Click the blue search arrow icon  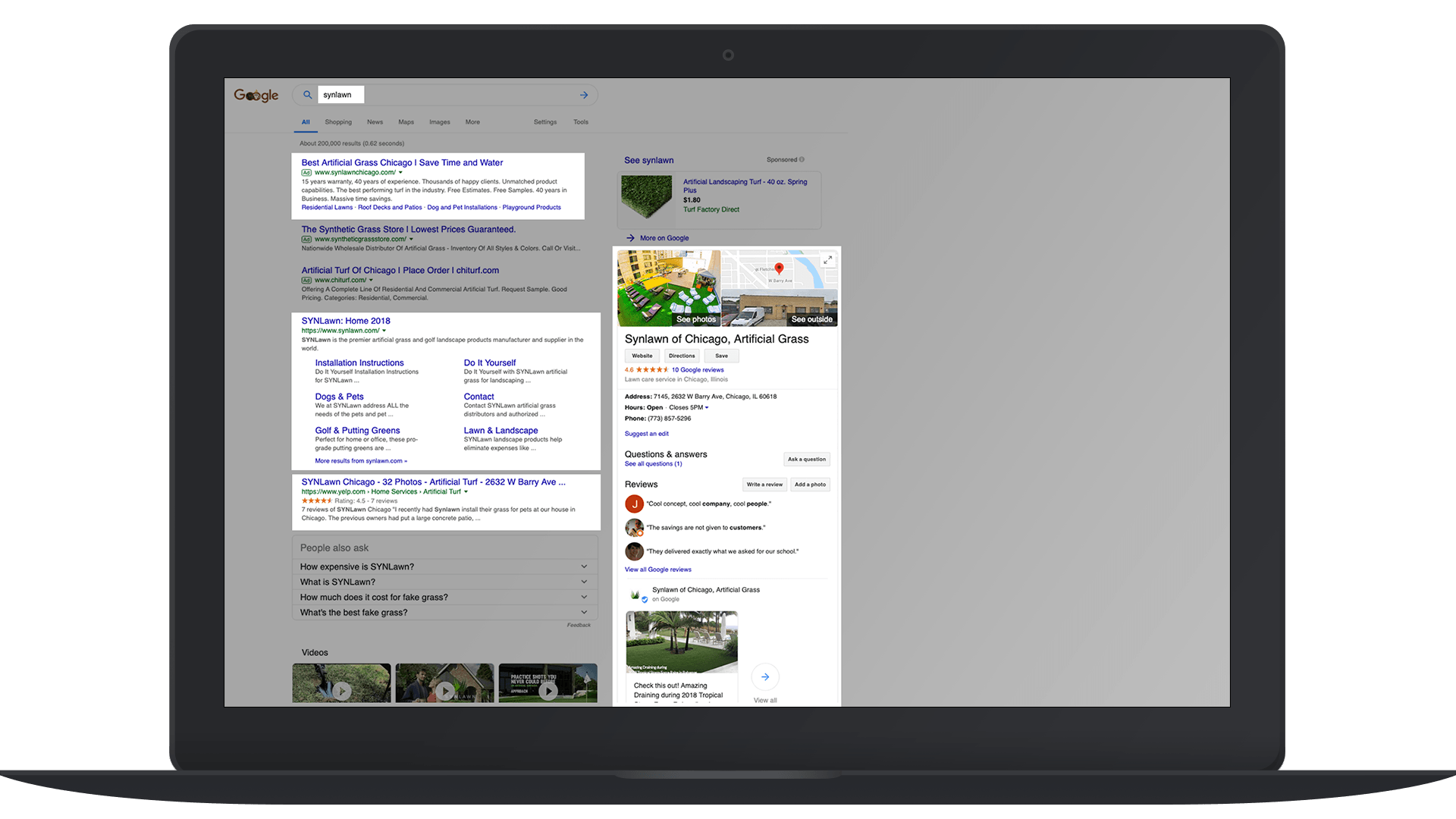(x=584, y=95)
